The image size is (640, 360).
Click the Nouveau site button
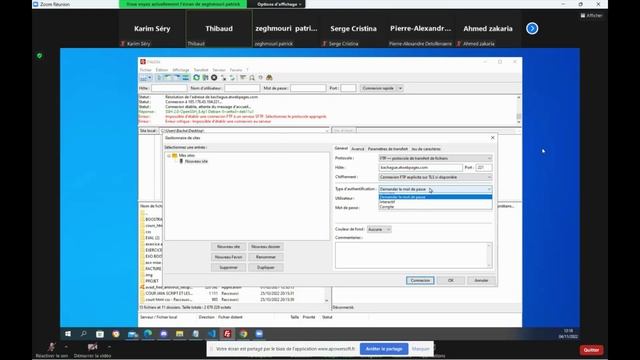(229, 247)
